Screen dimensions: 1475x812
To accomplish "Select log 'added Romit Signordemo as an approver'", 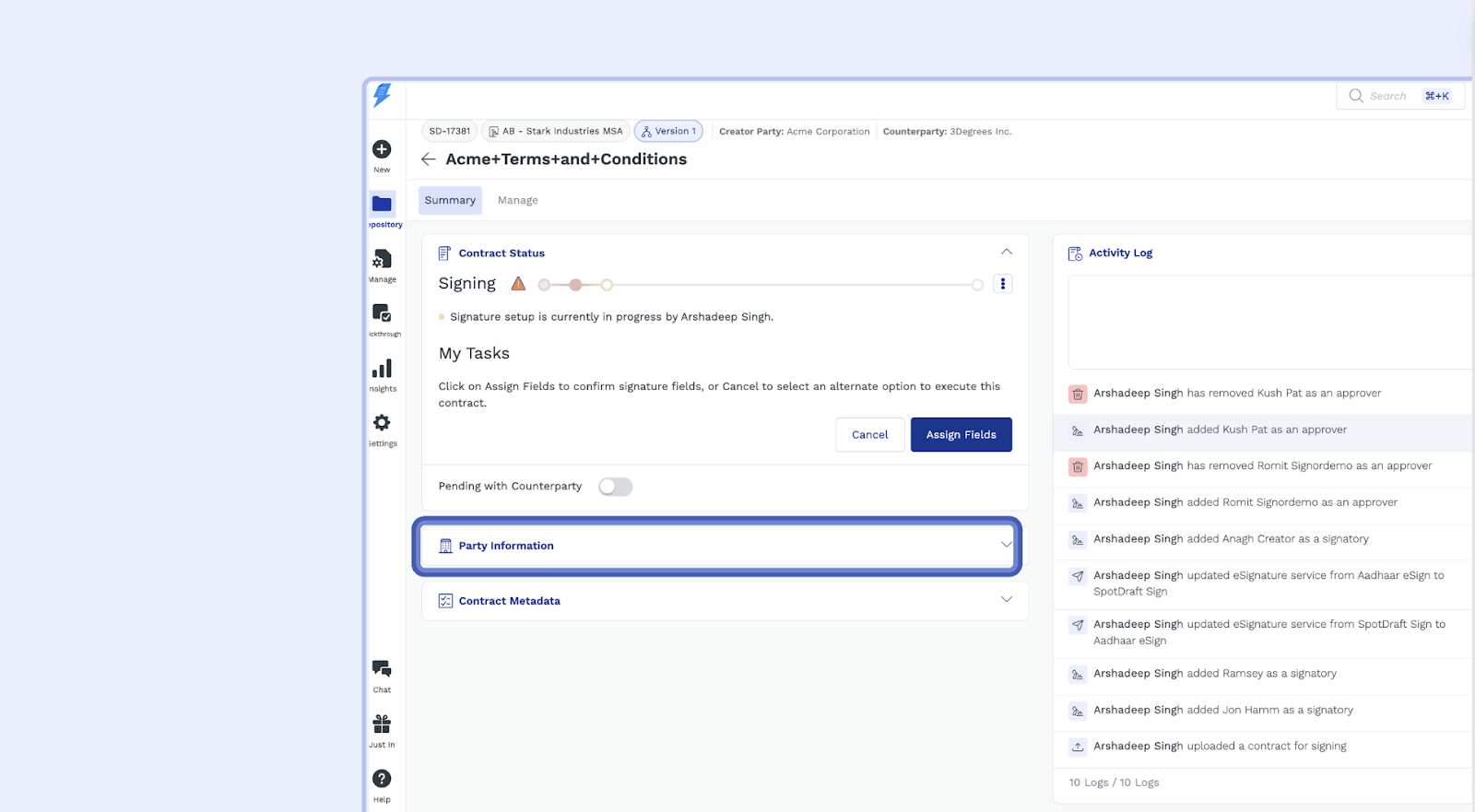I will (1263, 503).
